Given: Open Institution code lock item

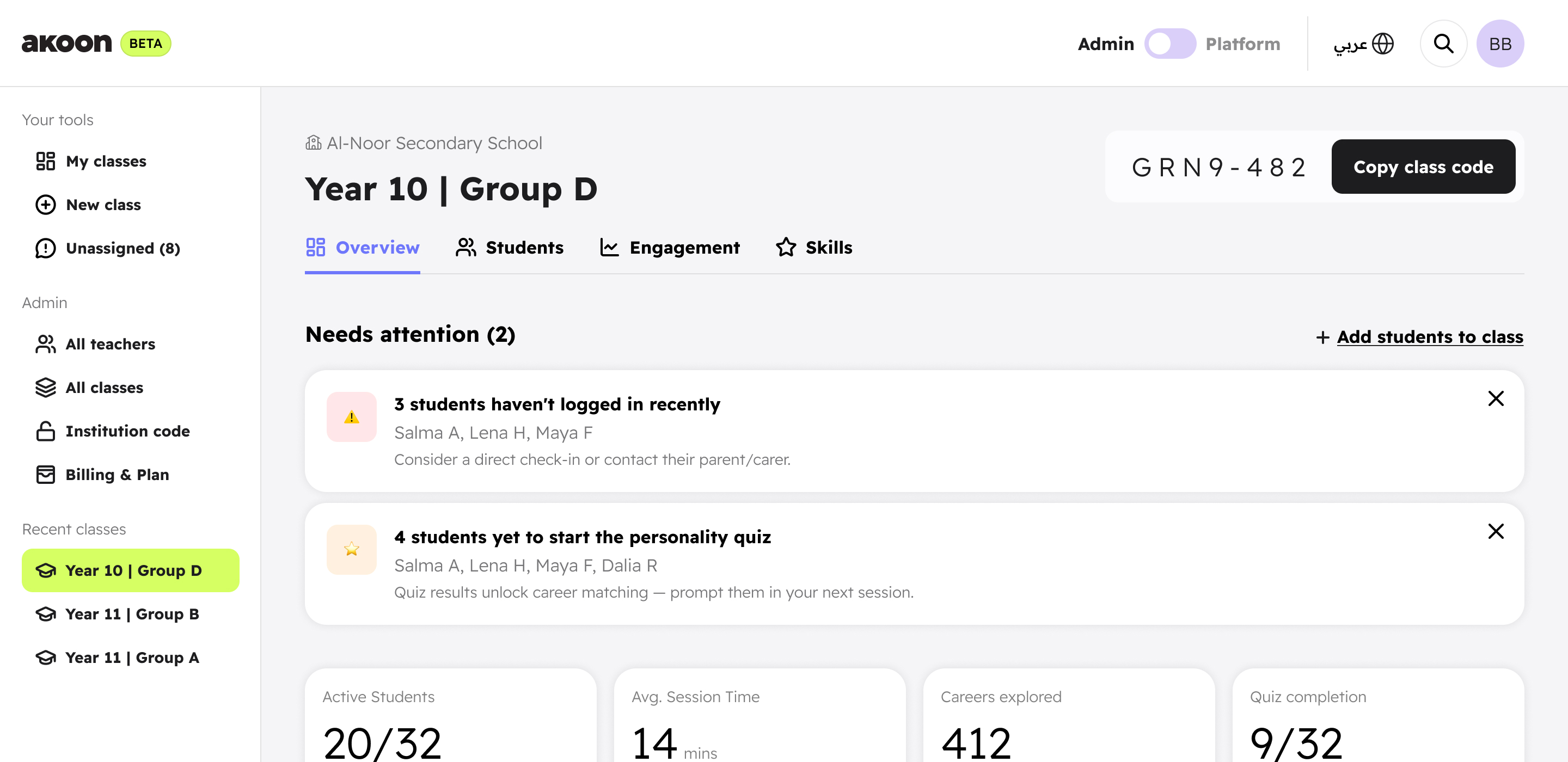Looking at the screenshot, I should (113, 431).
